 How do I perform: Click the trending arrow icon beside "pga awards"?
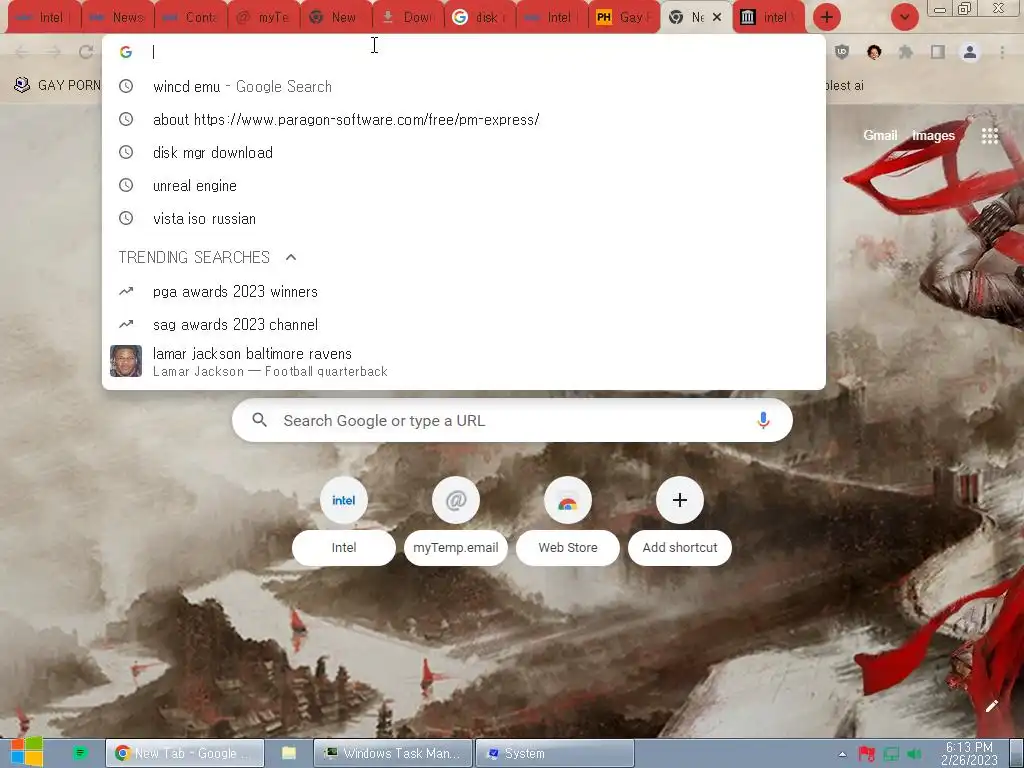click(x=126, y=291)
